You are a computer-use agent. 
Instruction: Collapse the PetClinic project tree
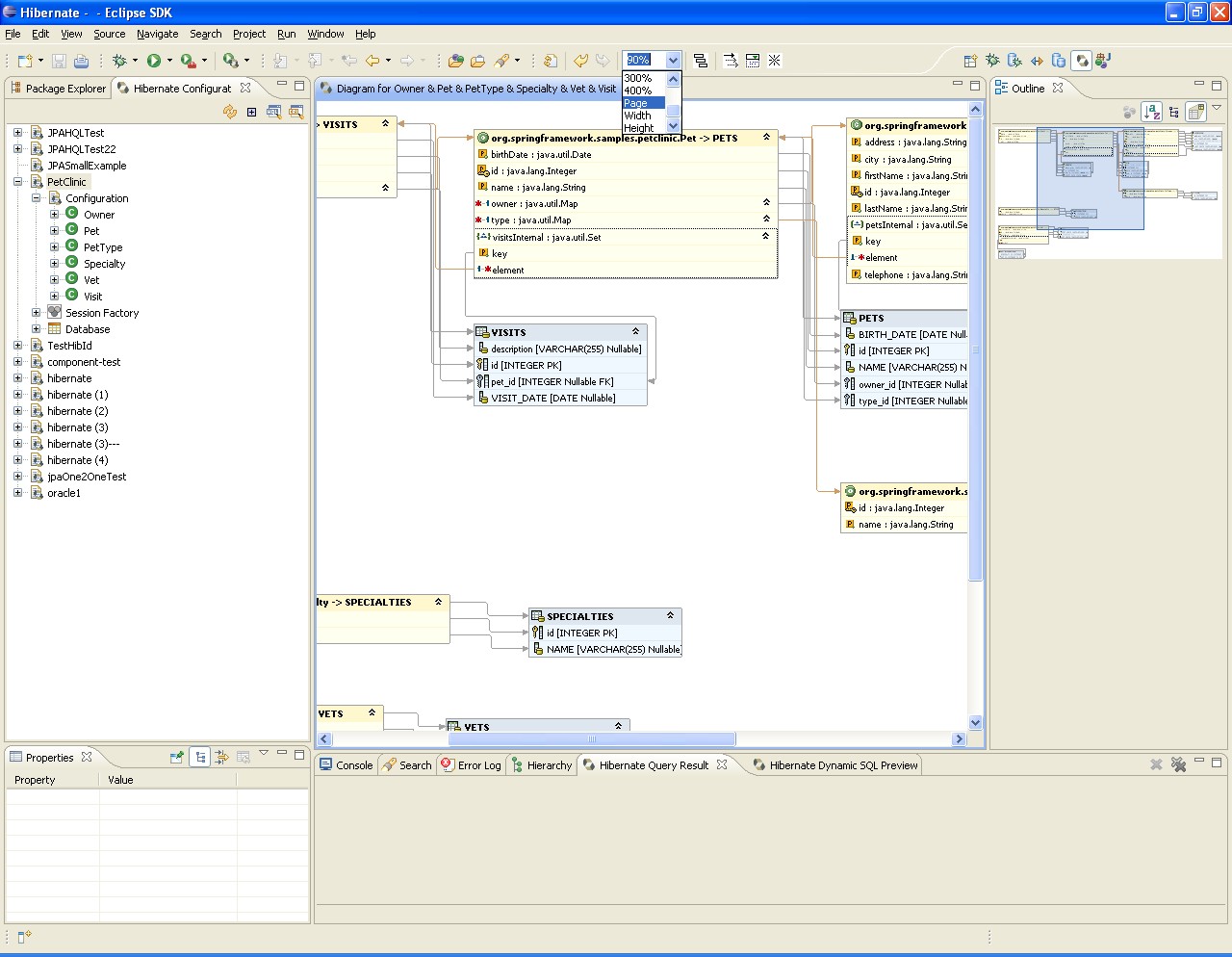point(17,182)
